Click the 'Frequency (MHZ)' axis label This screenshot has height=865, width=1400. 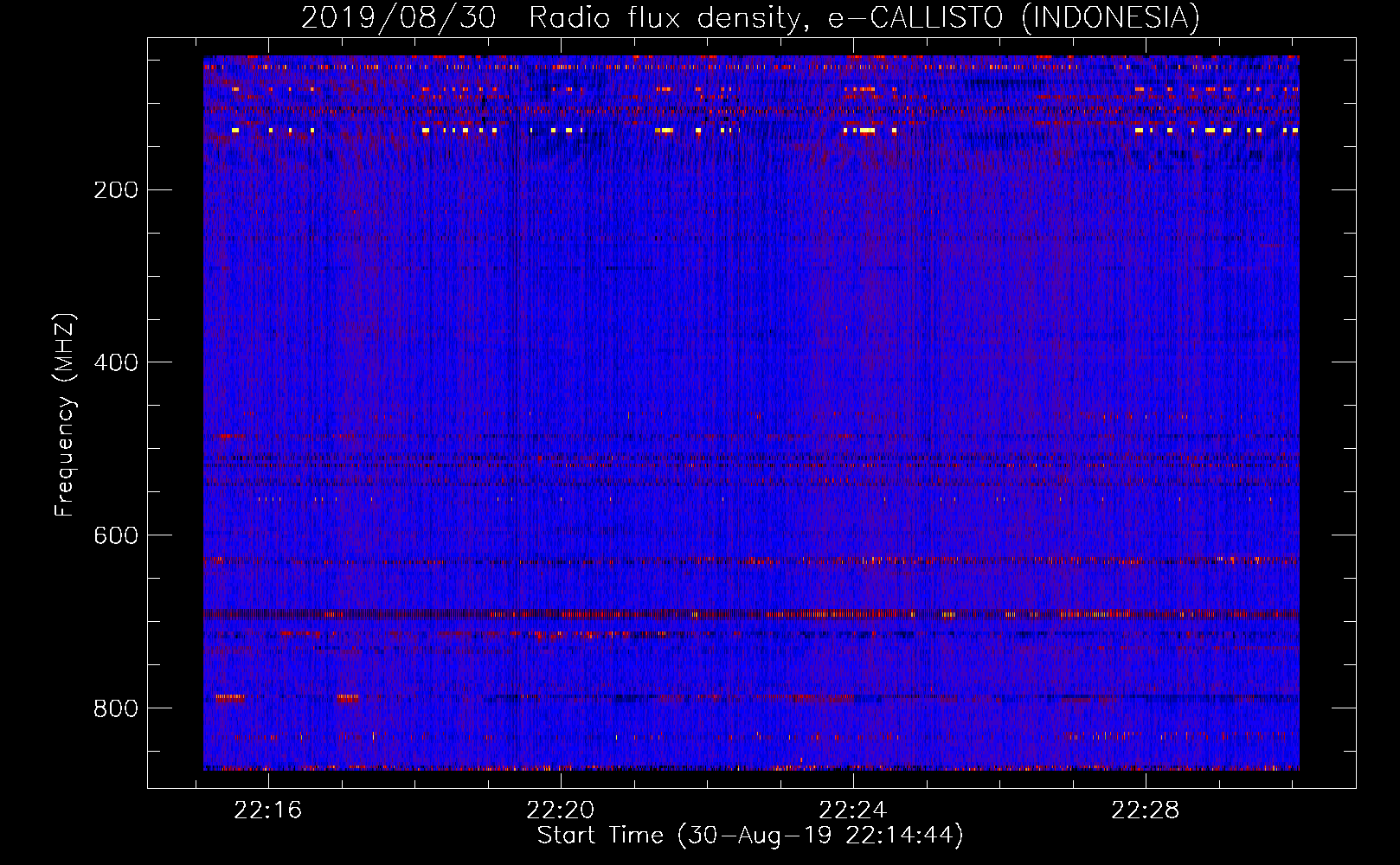pos(65,415)
